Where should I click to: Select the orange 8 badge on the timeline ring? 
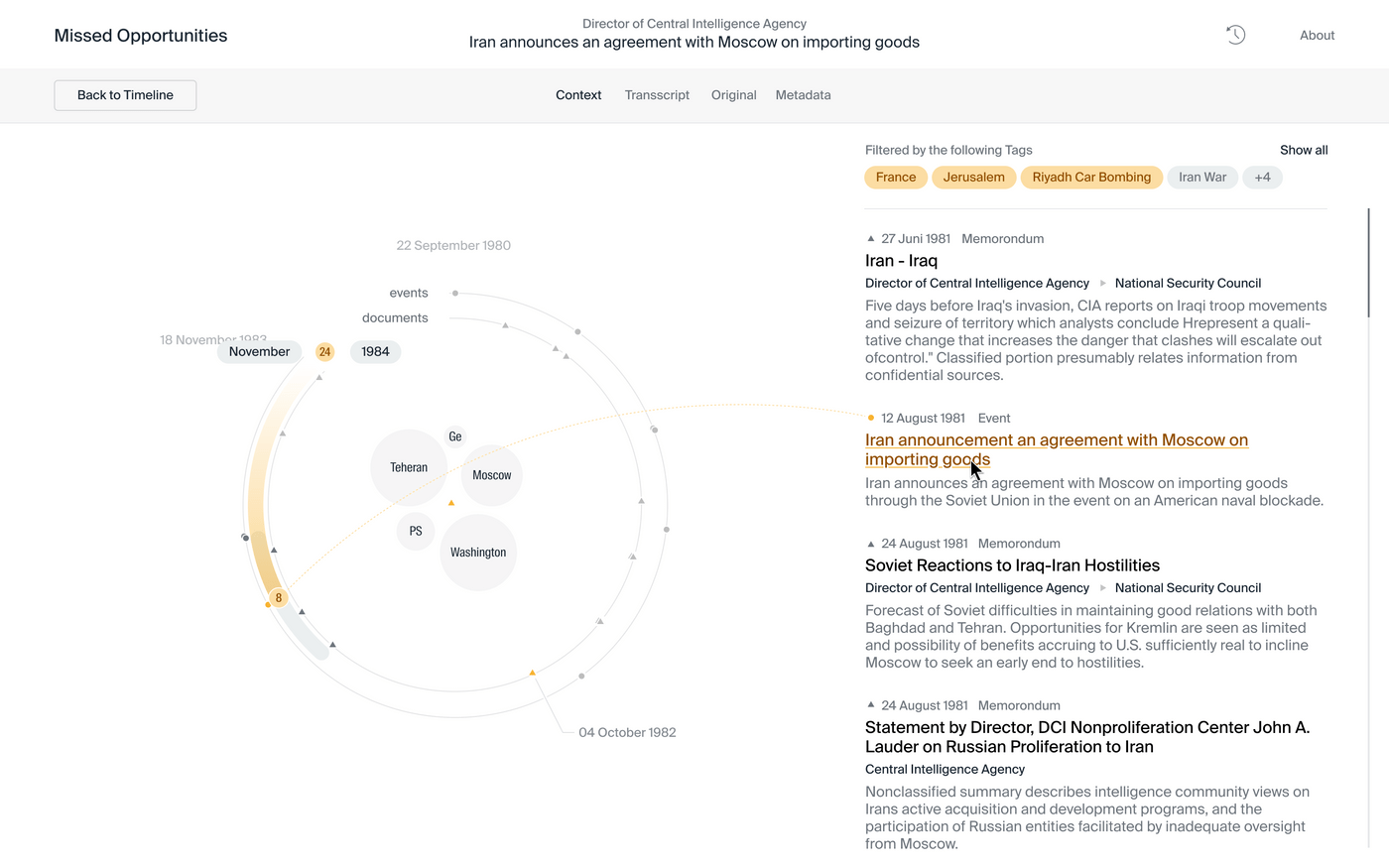coord(279,597)
